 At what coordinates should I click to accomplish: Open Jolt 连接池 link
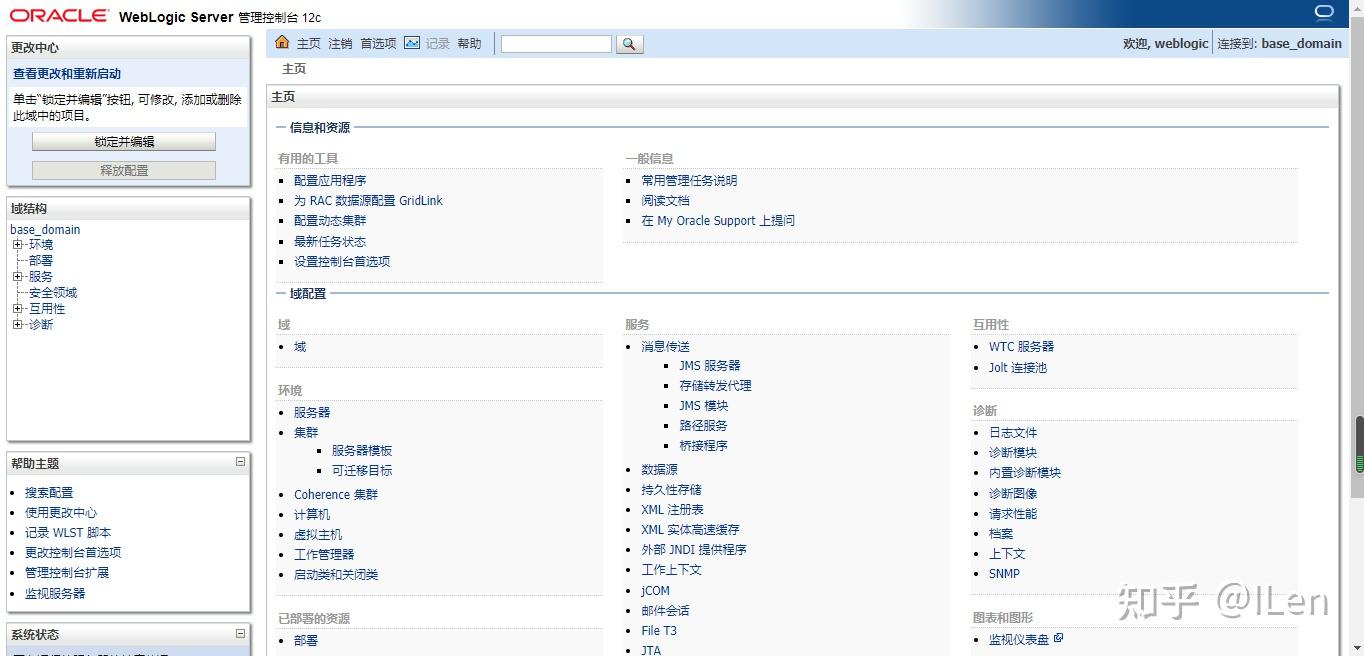(1018, 367)
